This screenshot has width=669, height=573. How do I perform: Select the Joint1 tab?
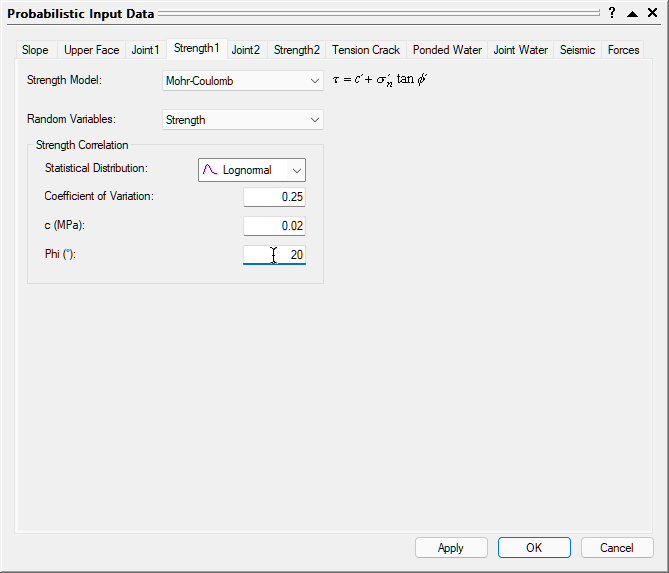pos(145,50)
